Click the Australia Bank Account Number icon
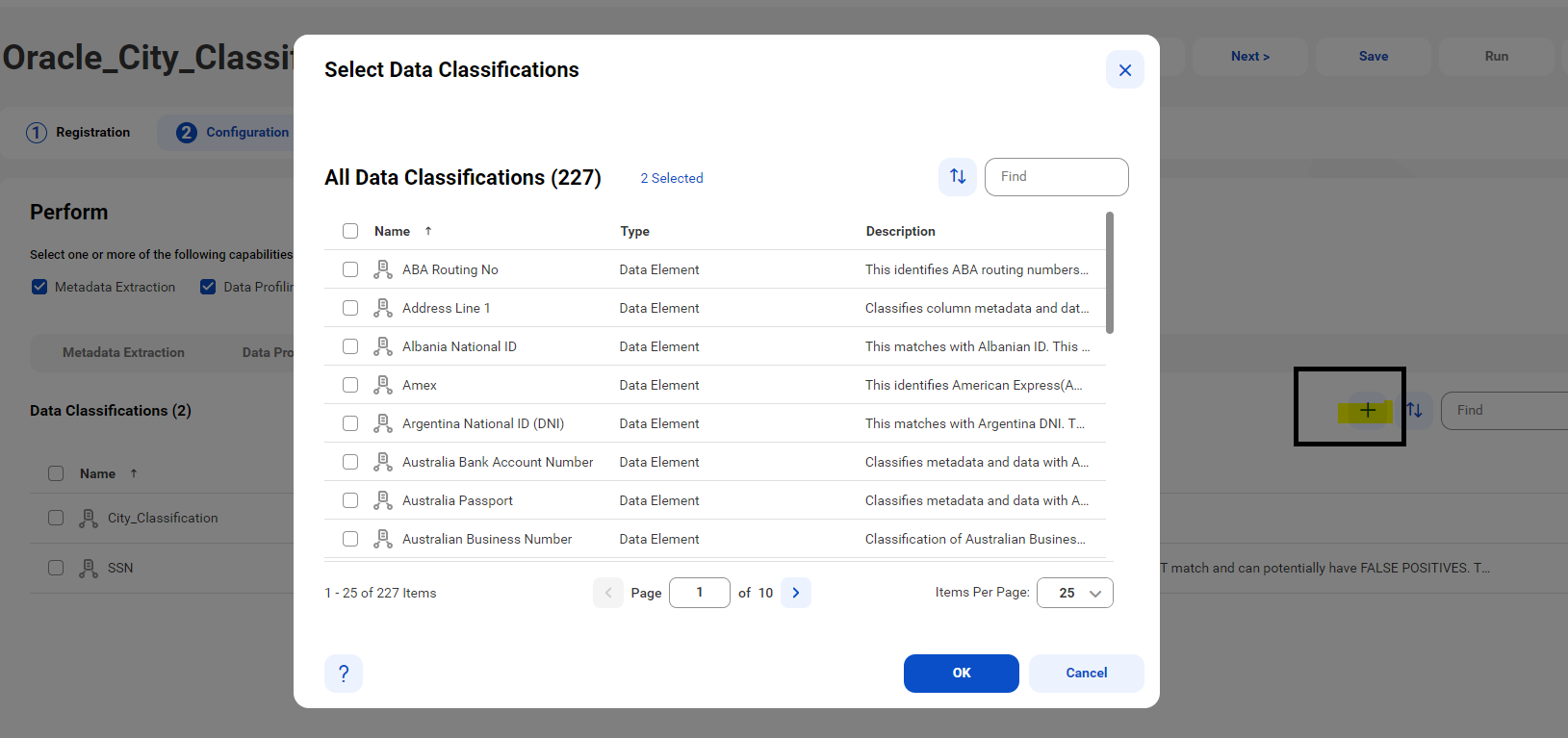 point(383,462)
